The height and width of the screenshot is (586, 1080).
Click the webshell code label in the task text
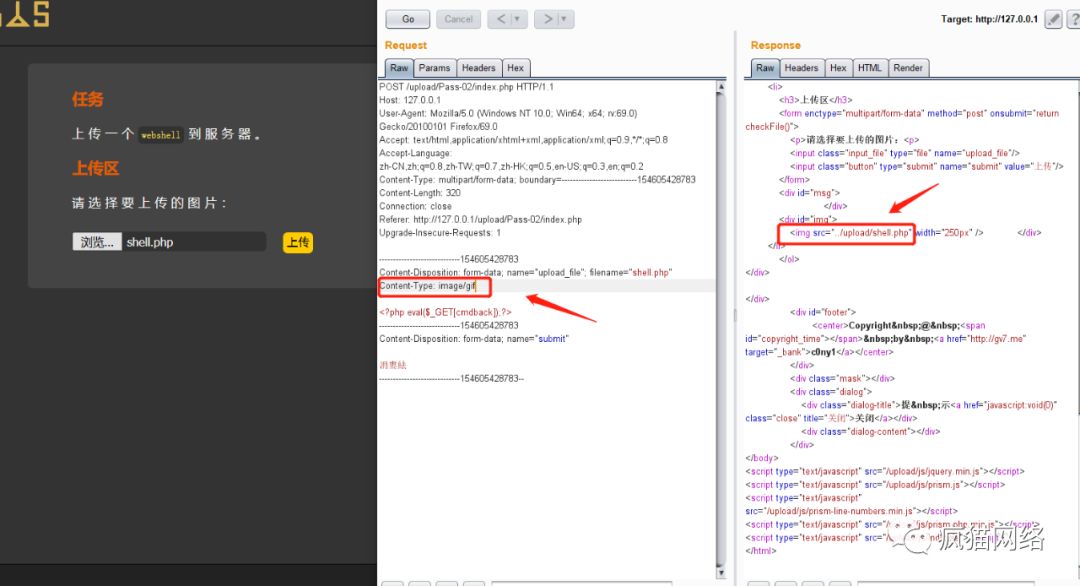[160, 135]
